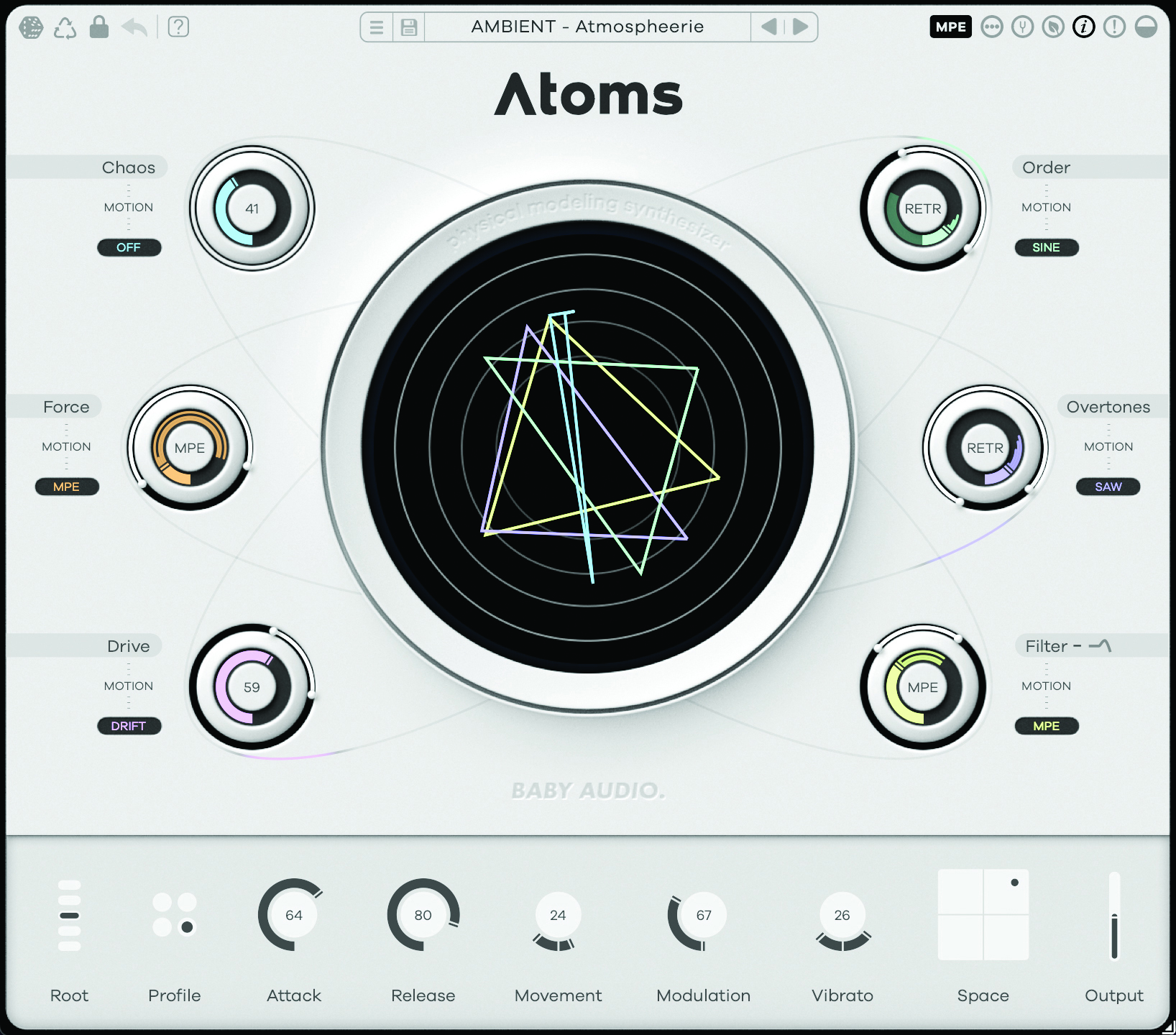Click the Attack knob showing 64
The height and width of the screenshot is (1035, 1176).
click(x=293, y=915)
